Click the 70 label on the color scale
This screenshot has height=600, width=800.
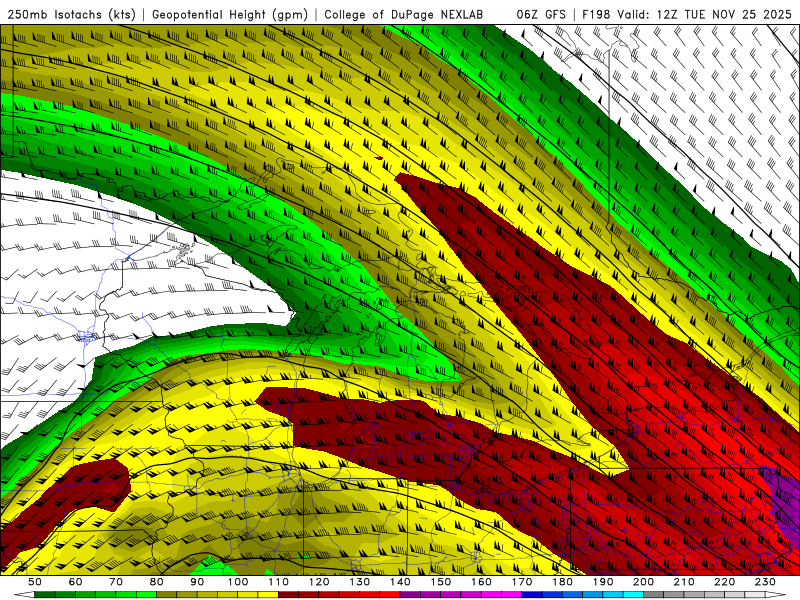coord(116,582)
